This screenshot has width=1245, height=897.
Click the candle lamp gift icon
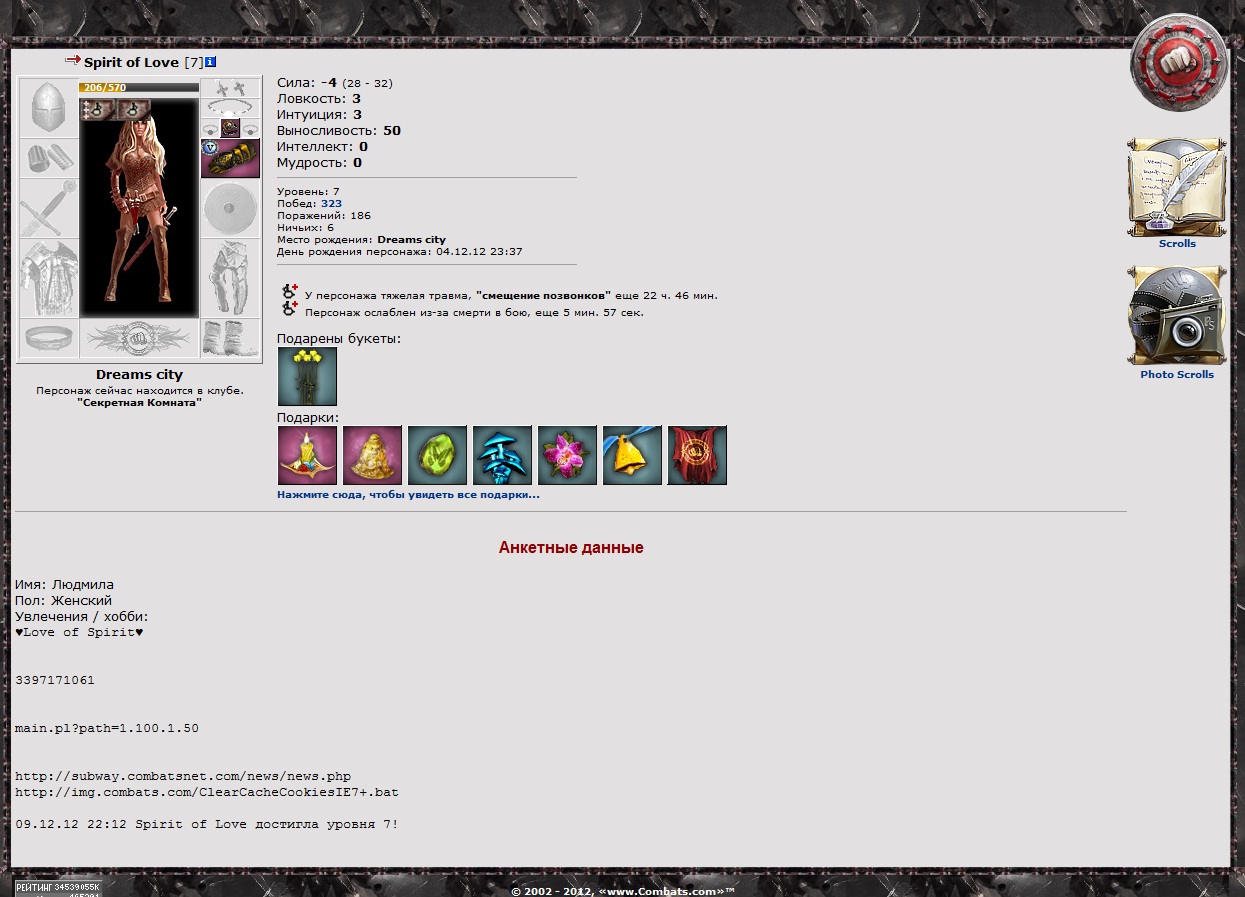[x=307, y=455]
